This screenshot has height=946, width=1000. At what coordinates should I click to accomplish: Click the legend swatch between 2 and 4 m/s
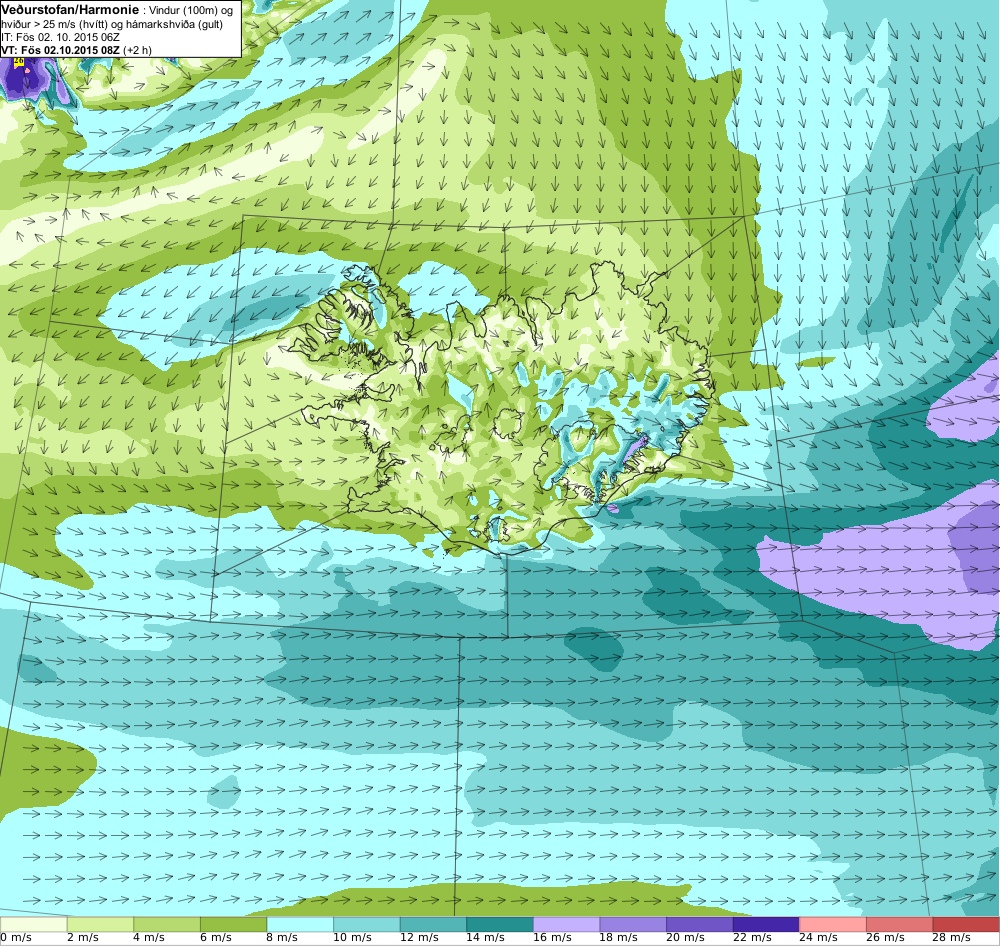tap(100, 924)
